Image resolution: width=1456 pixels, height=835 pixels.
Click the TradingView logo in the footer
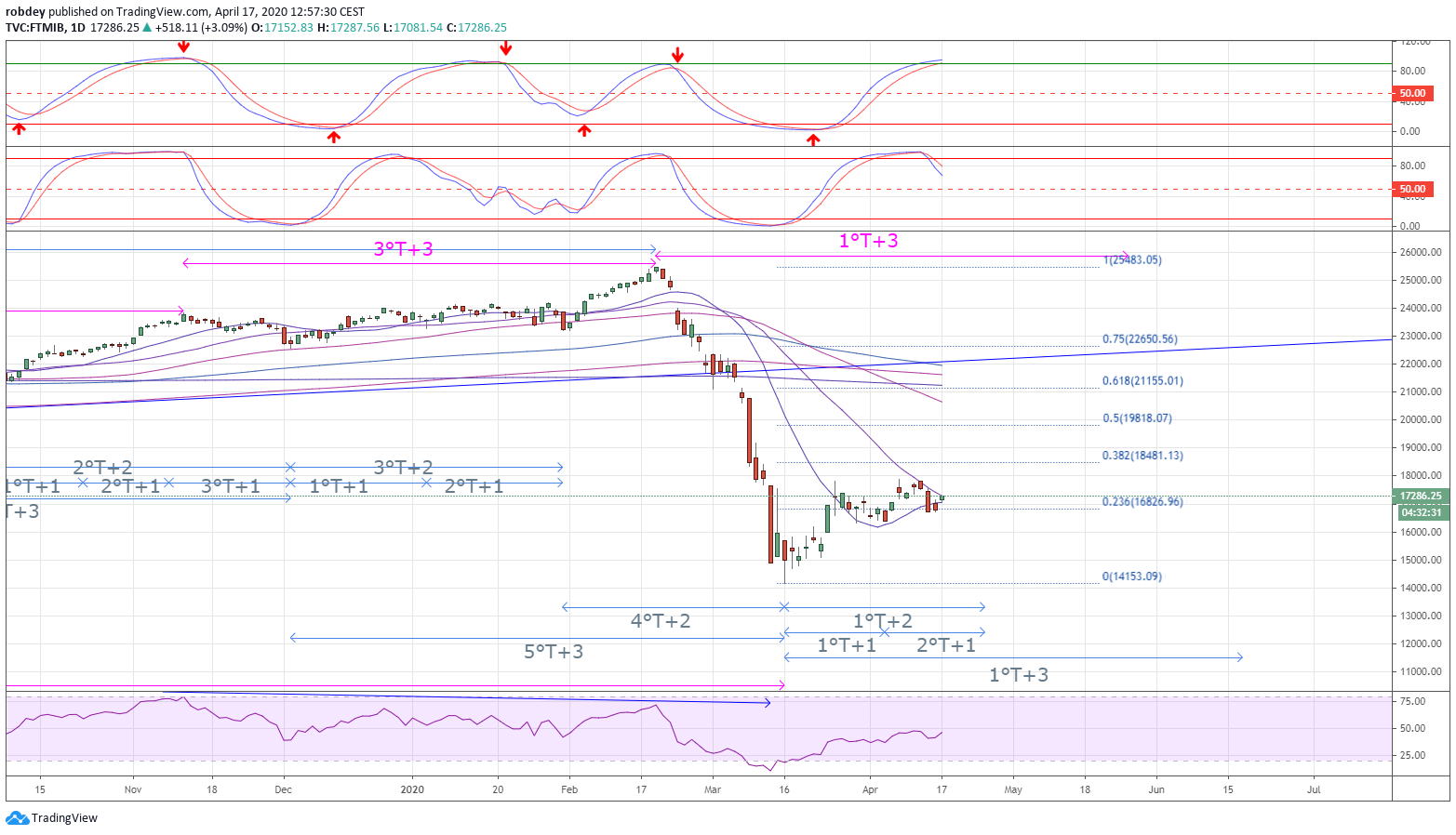click(51, 818)
